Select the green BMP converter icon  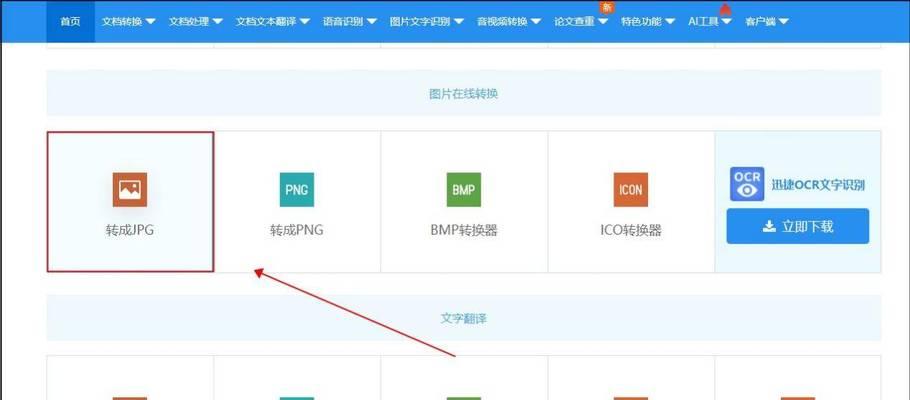[464, 189]
